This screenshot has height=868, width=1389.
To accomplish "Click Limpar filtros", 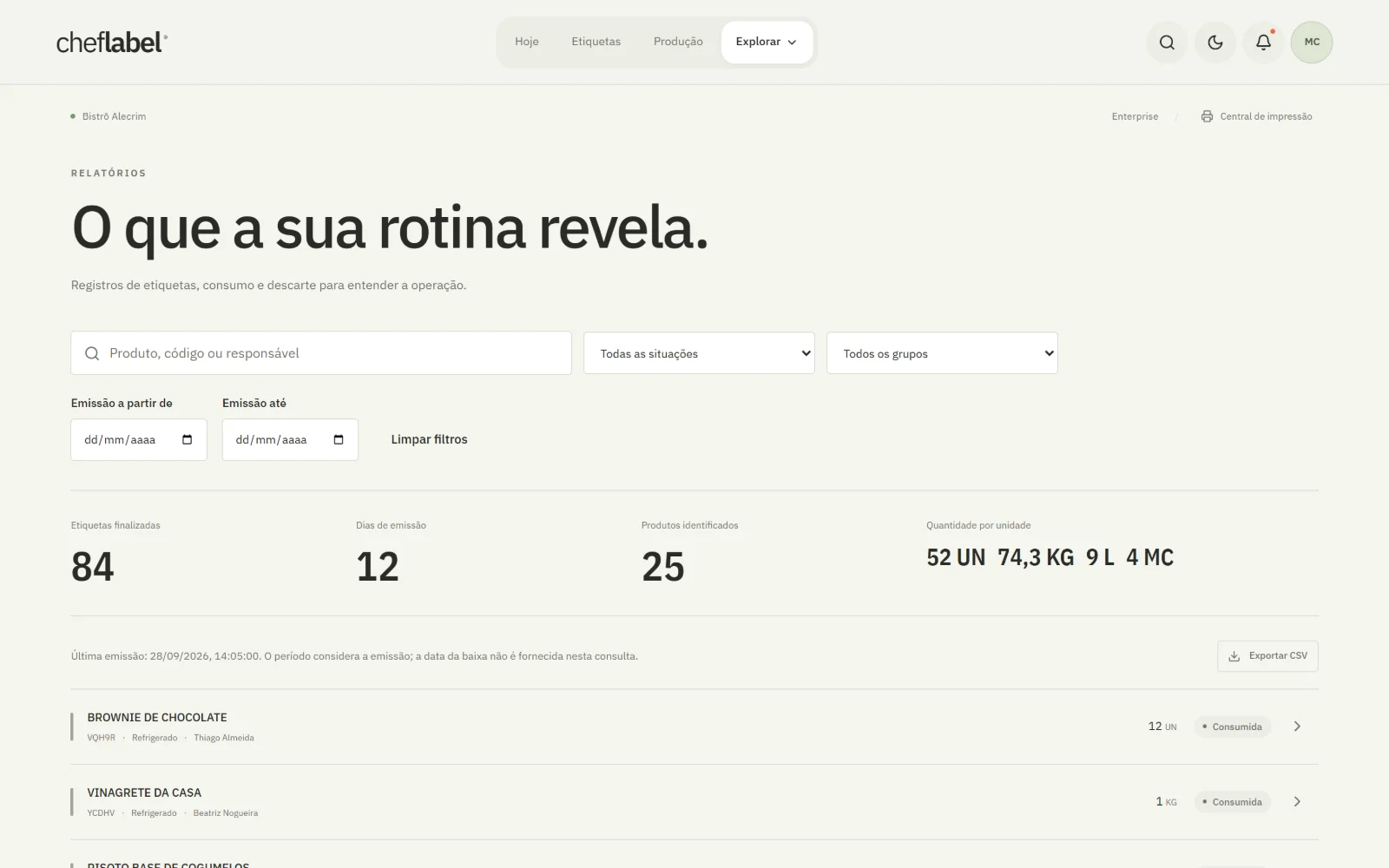I will [x=429, y=439].
